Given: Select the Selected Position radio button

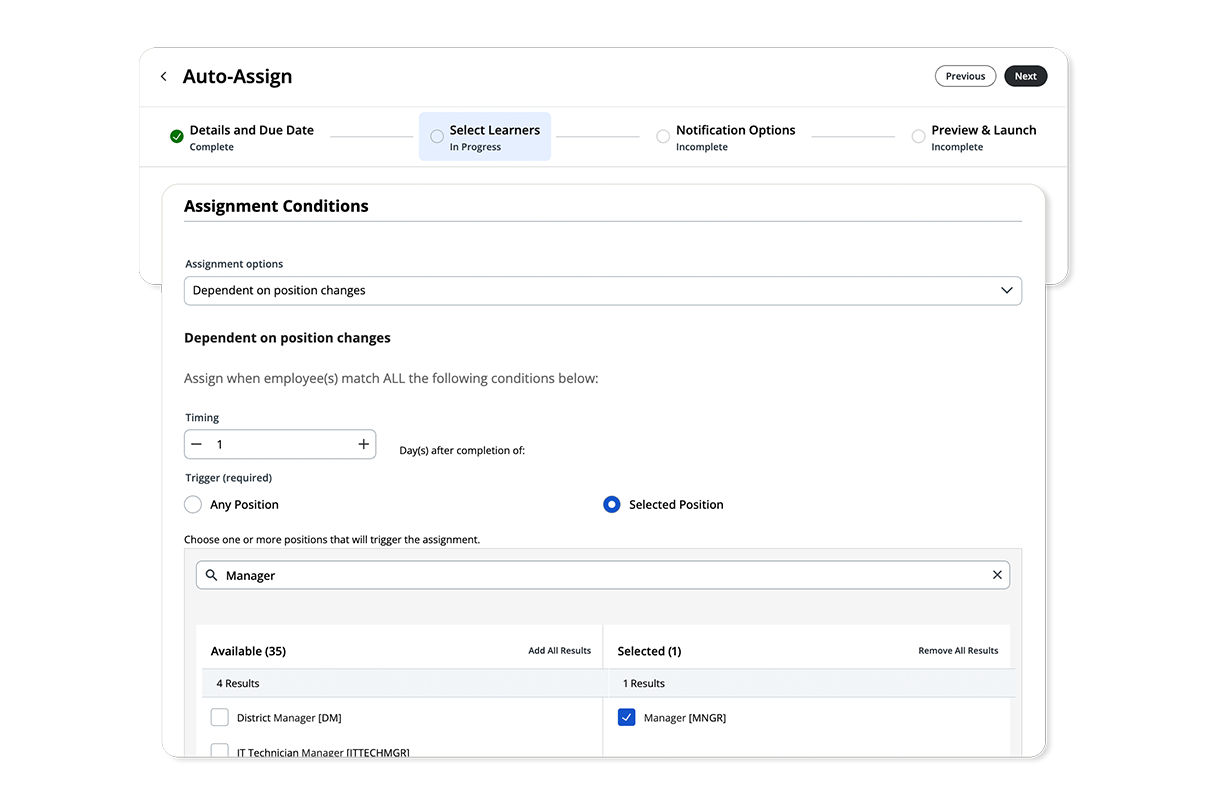Looking at the screenshot, I should pyautogui.click(x=612, y=504).
